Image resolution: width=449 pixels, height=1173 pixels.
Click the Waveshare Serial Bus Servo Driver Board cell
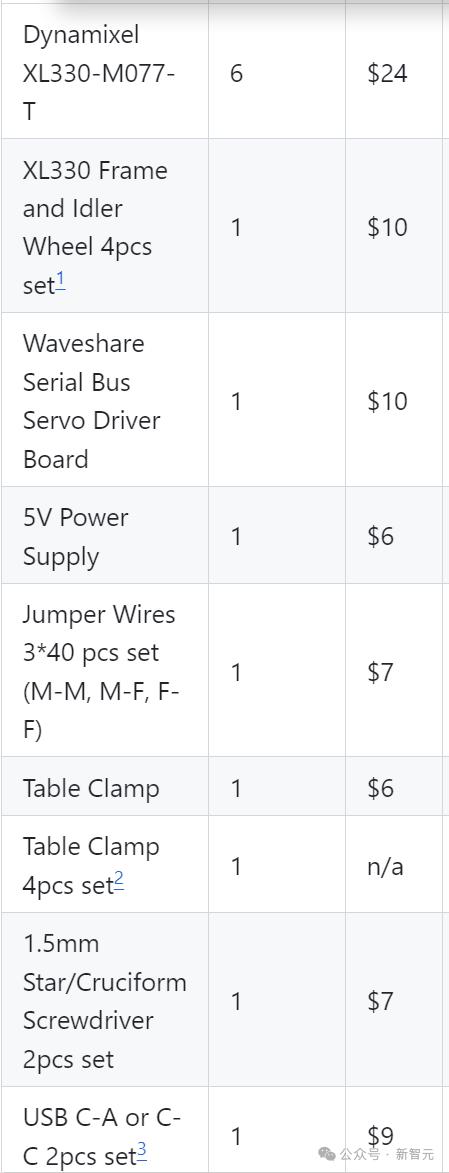pos(105,400)
